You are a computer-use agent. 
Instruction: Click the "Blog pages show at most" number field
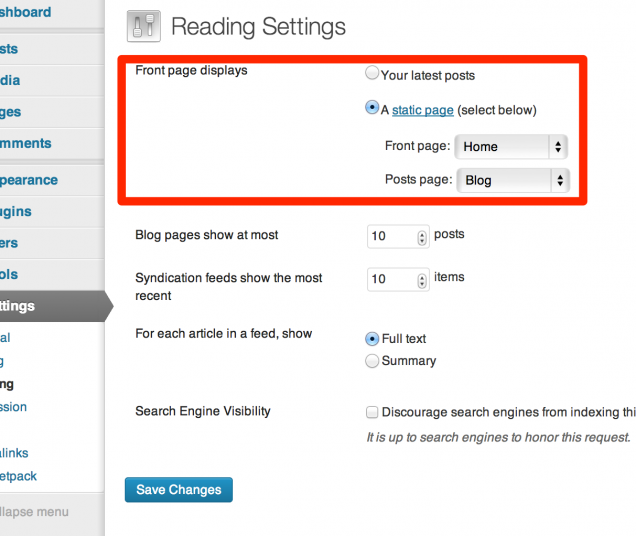pos(390,237)
